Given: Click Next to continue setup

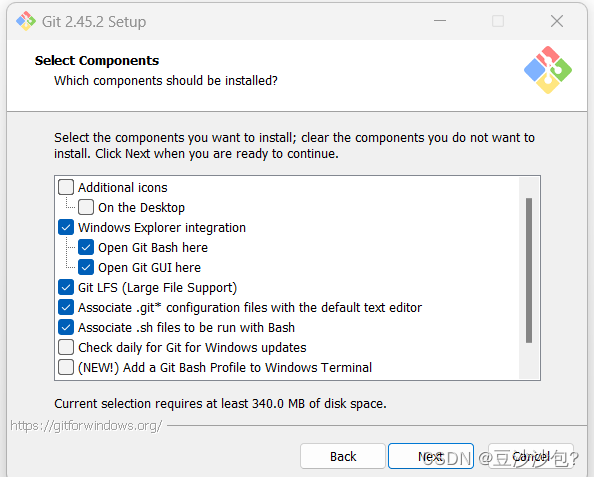Looking at the screenshot, I should (431, 456).
